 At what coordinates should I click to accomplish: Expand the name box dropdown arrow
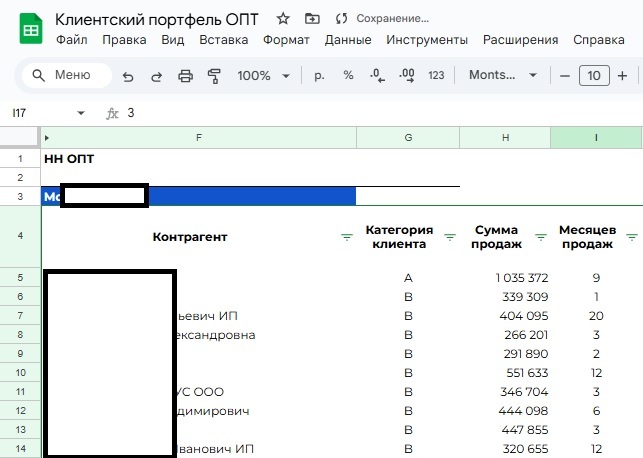[x=81, y=114]
